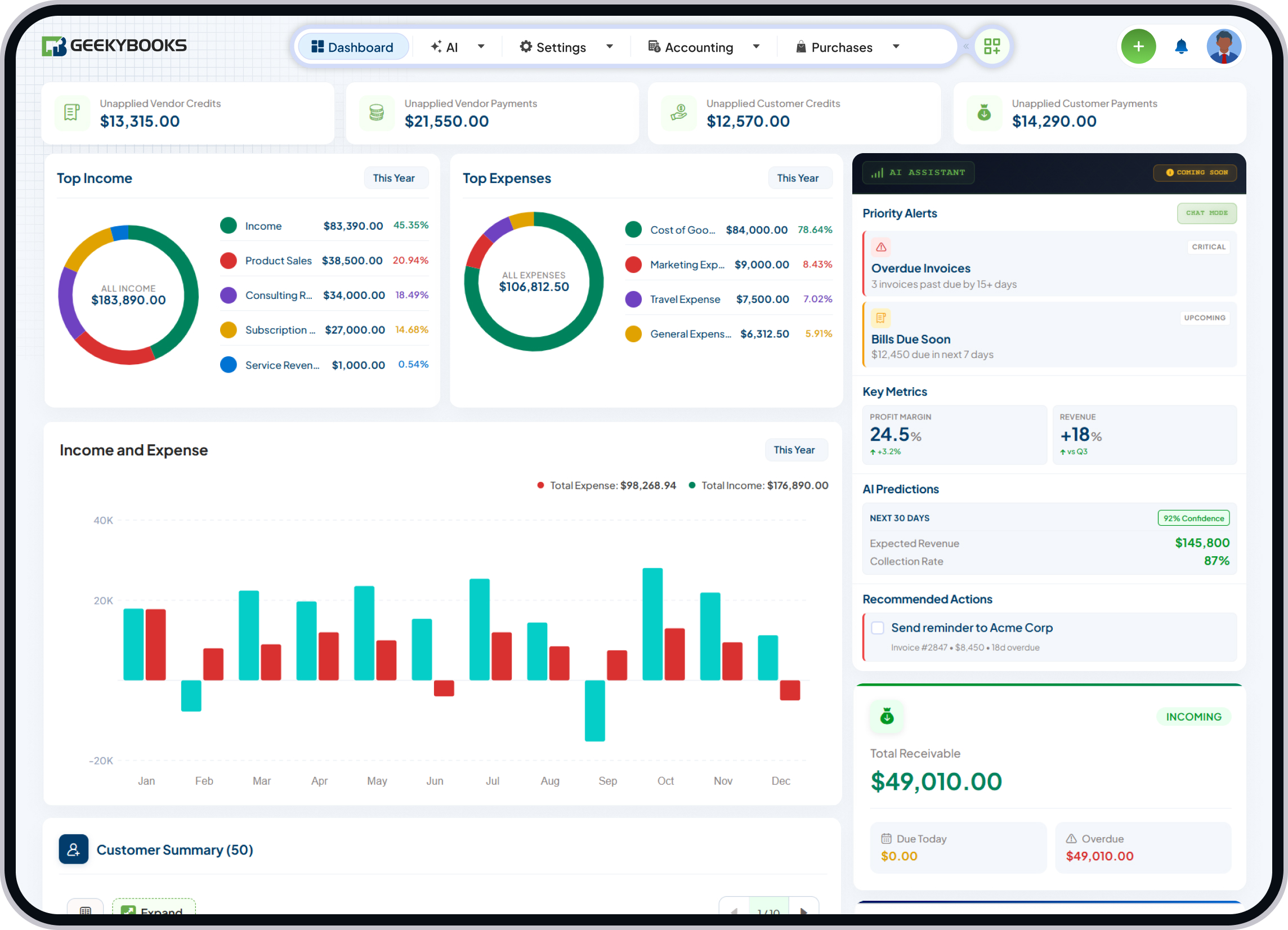Click the red Product Sales legend dot
1288x930 pixels.
[x=229, y=261]
